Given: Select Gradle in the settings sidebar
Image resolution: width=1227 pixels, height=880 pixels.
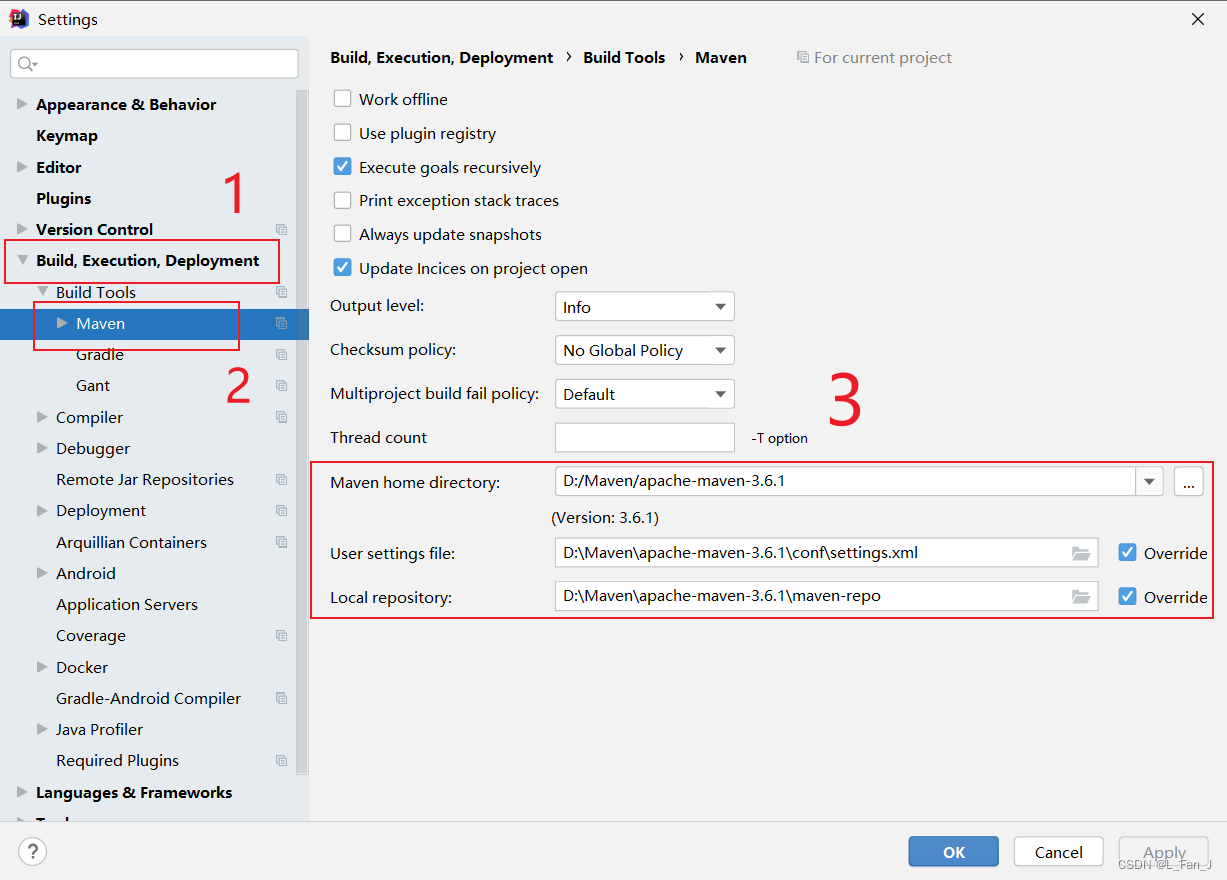Looking at the screenshot, I should click(100, 354).
